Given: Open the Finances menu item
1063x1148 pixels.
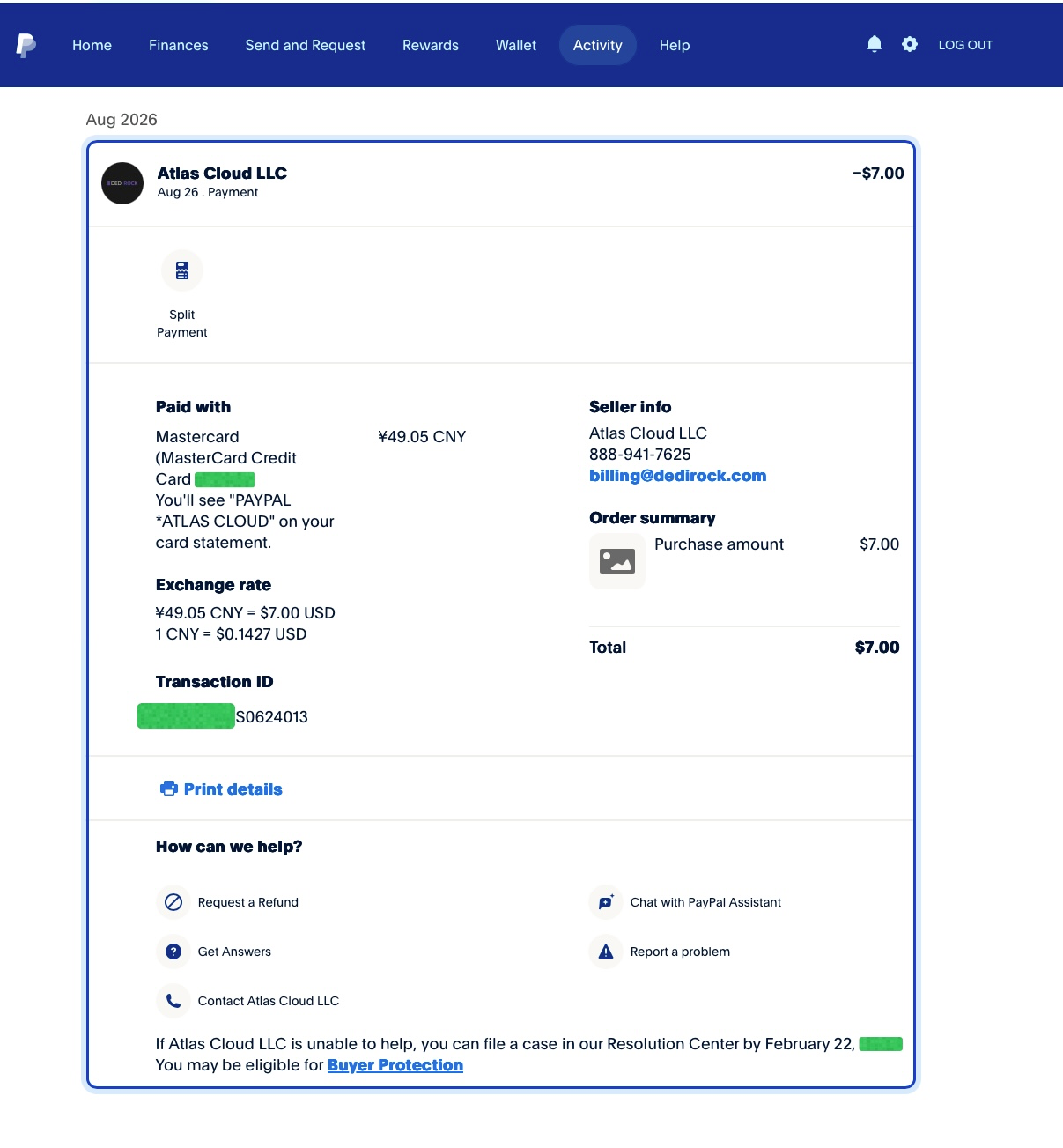Looking at the screenshot, I should [x=179, y=45].
